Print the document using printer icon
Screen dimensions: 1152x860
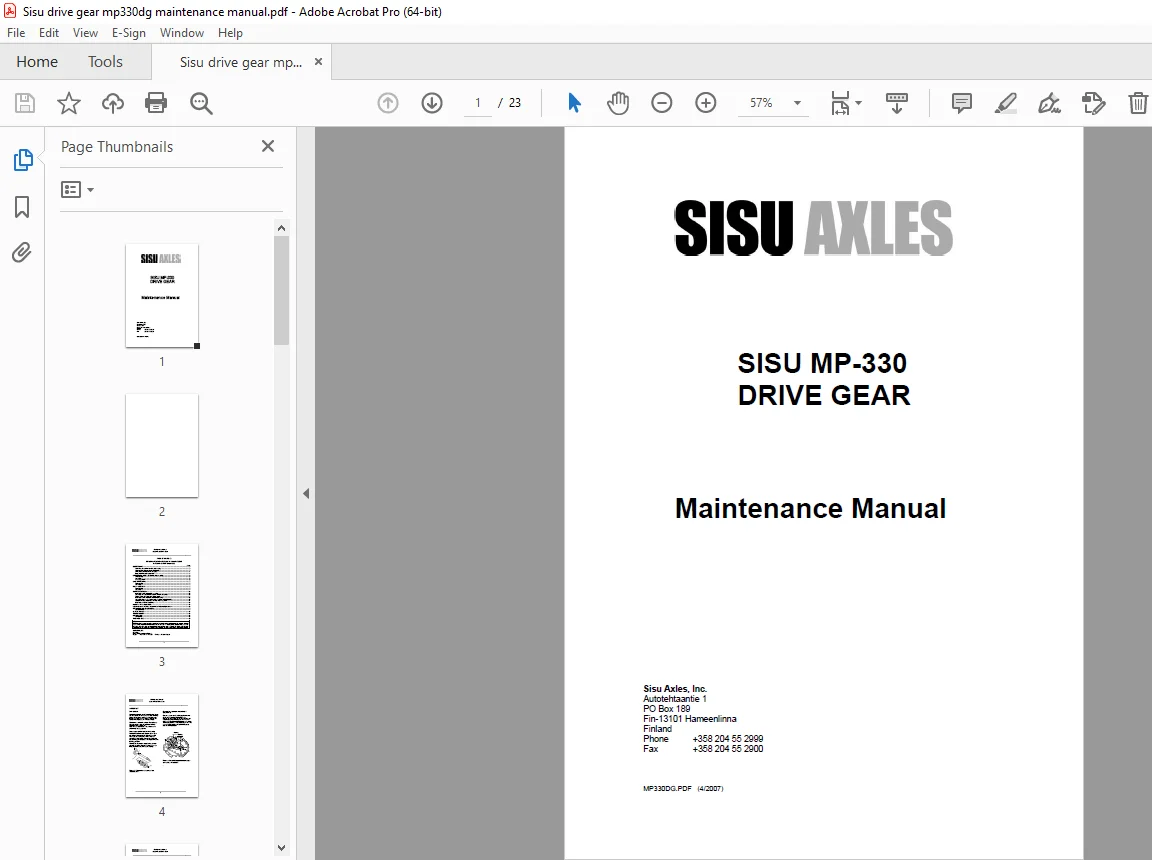click(x=156, y=103)
